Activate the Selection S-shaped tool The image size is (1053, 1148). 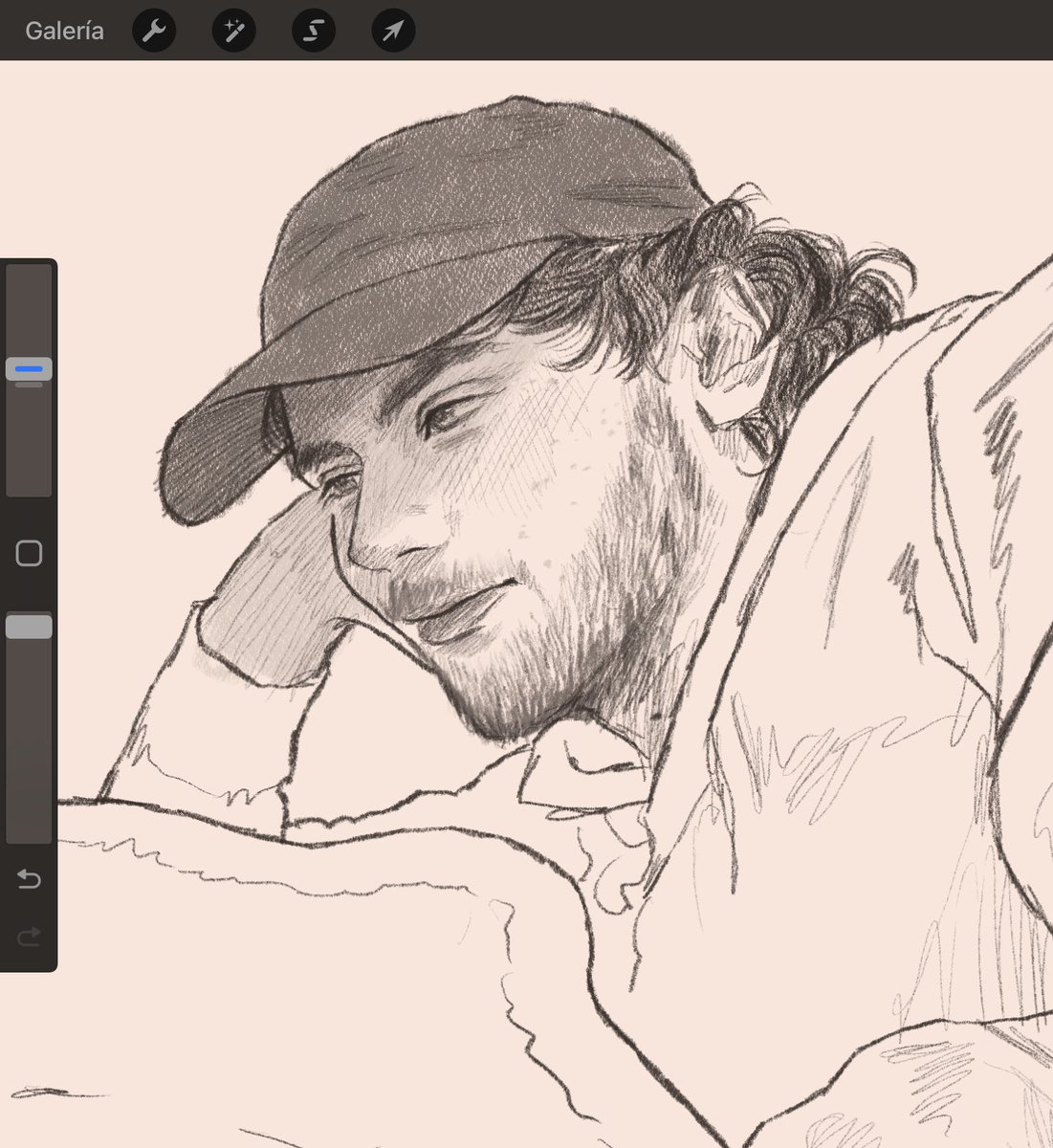(314, 31)
